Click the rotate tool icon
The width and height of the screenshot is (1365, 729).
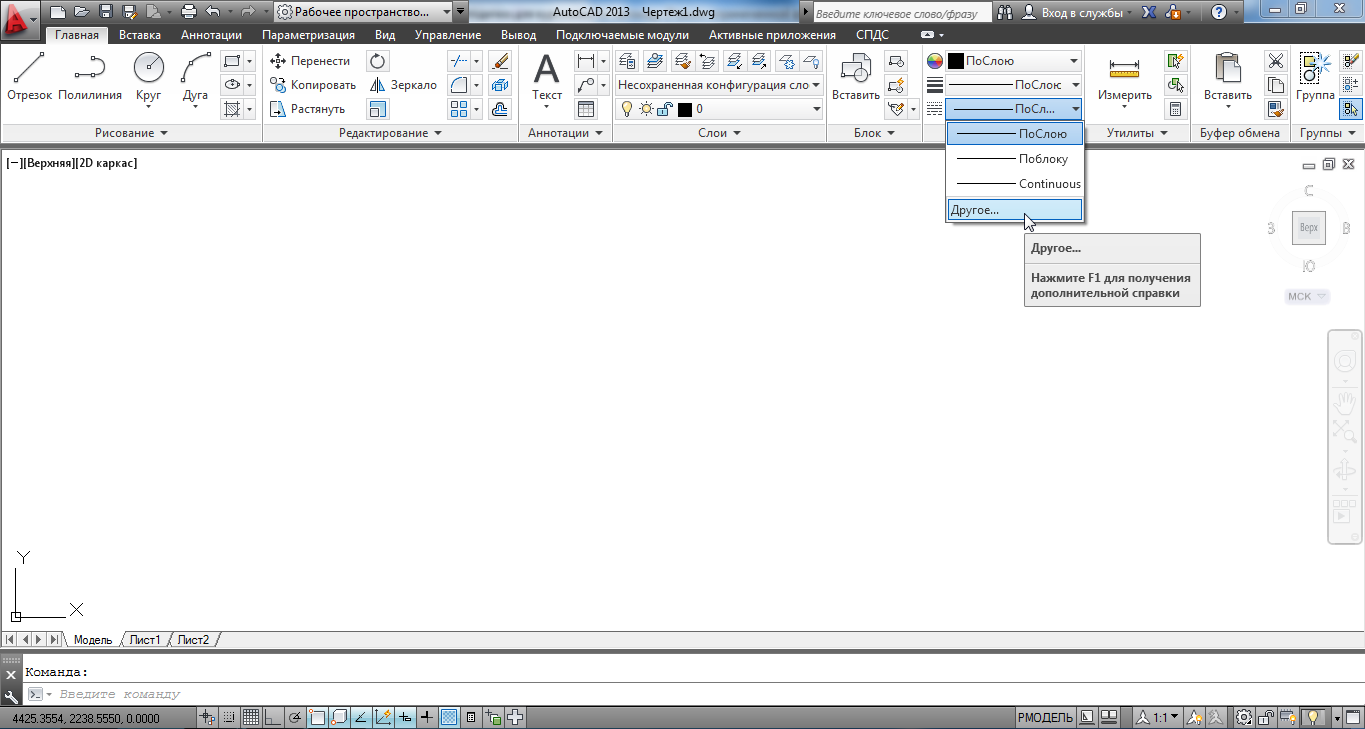[378, 61]
